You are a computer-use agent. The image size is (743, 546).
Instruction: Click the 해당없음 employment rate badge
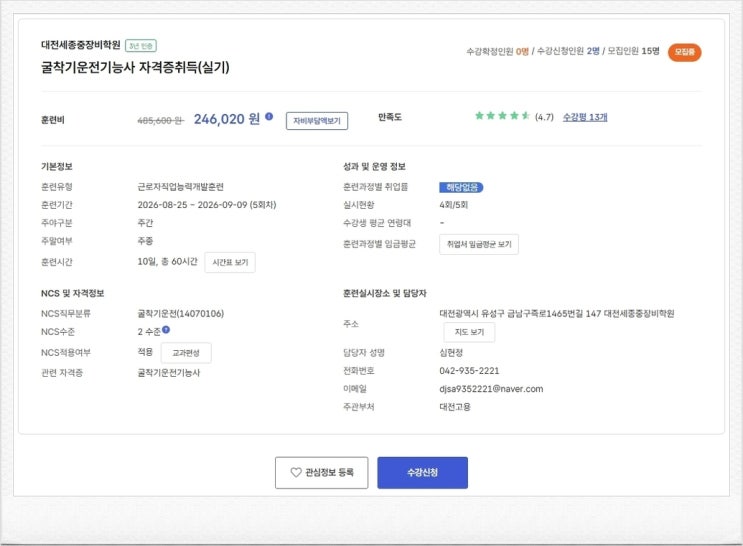(x=461, y=187)
